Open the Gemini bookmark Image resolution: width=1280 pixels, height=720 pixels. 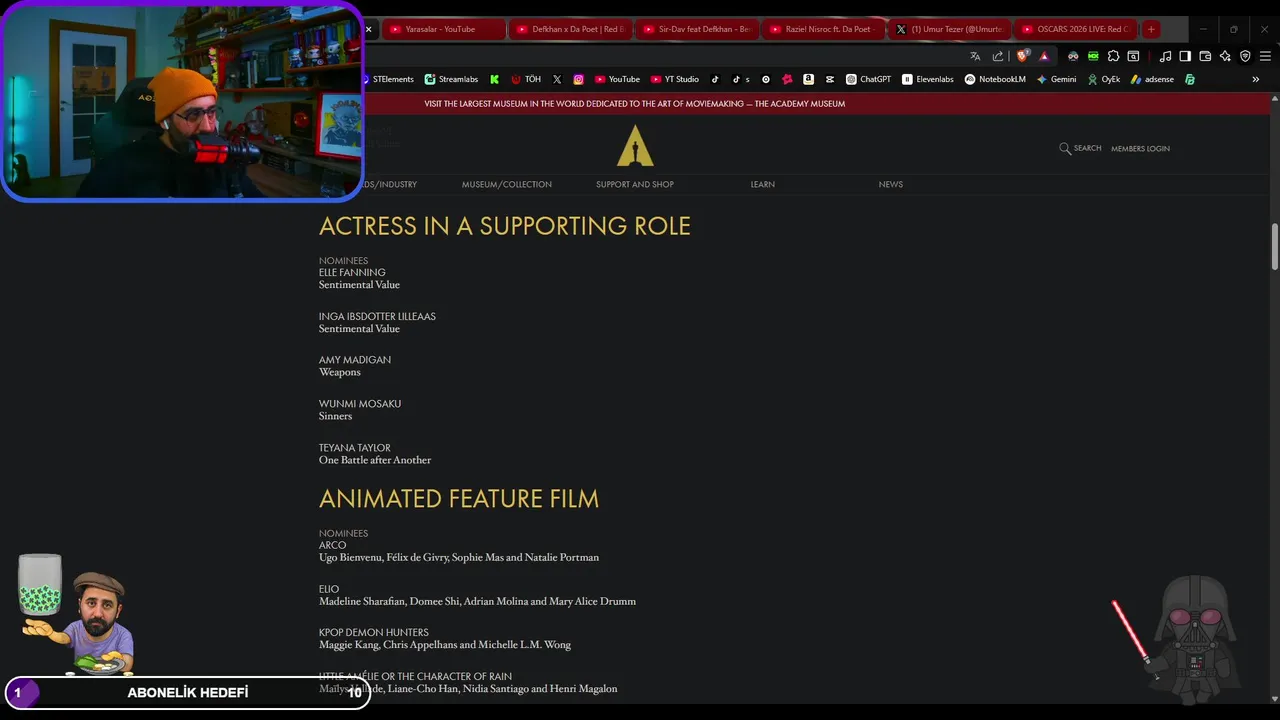coord(1056,79)
